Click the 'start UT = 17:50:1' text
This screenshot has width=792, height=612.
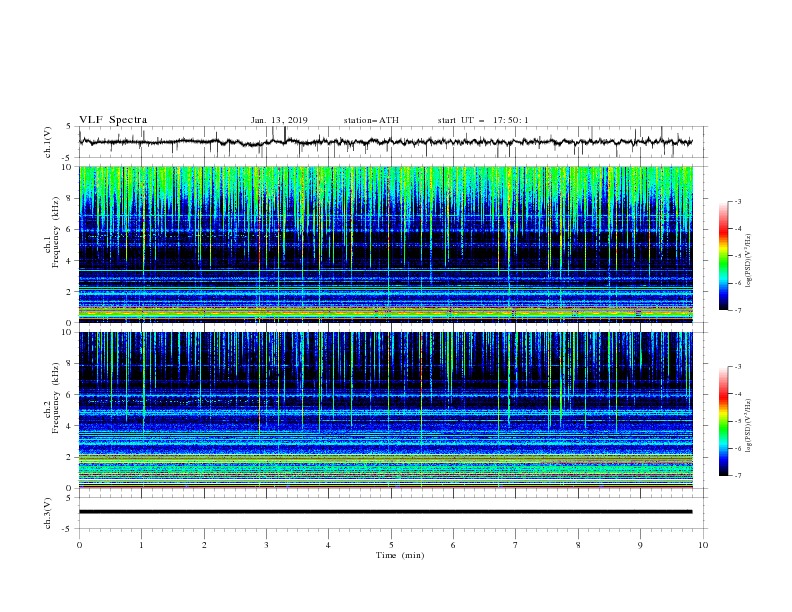[x=483, y=120]
